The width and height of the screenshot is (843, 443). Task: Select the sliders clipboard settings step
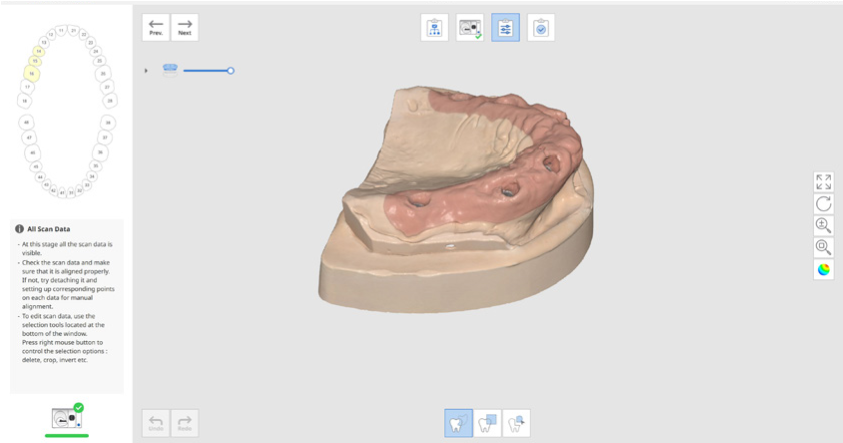(x=505, y=27)
